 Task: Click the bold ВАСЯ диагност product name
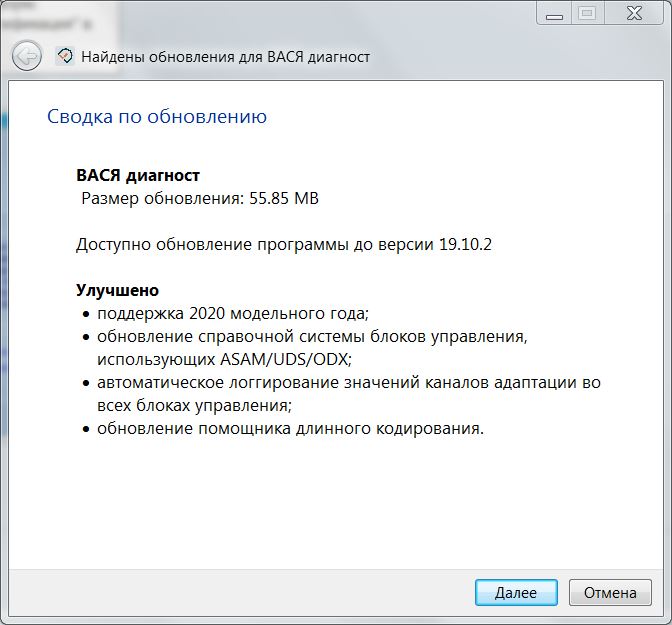point(138,175)
